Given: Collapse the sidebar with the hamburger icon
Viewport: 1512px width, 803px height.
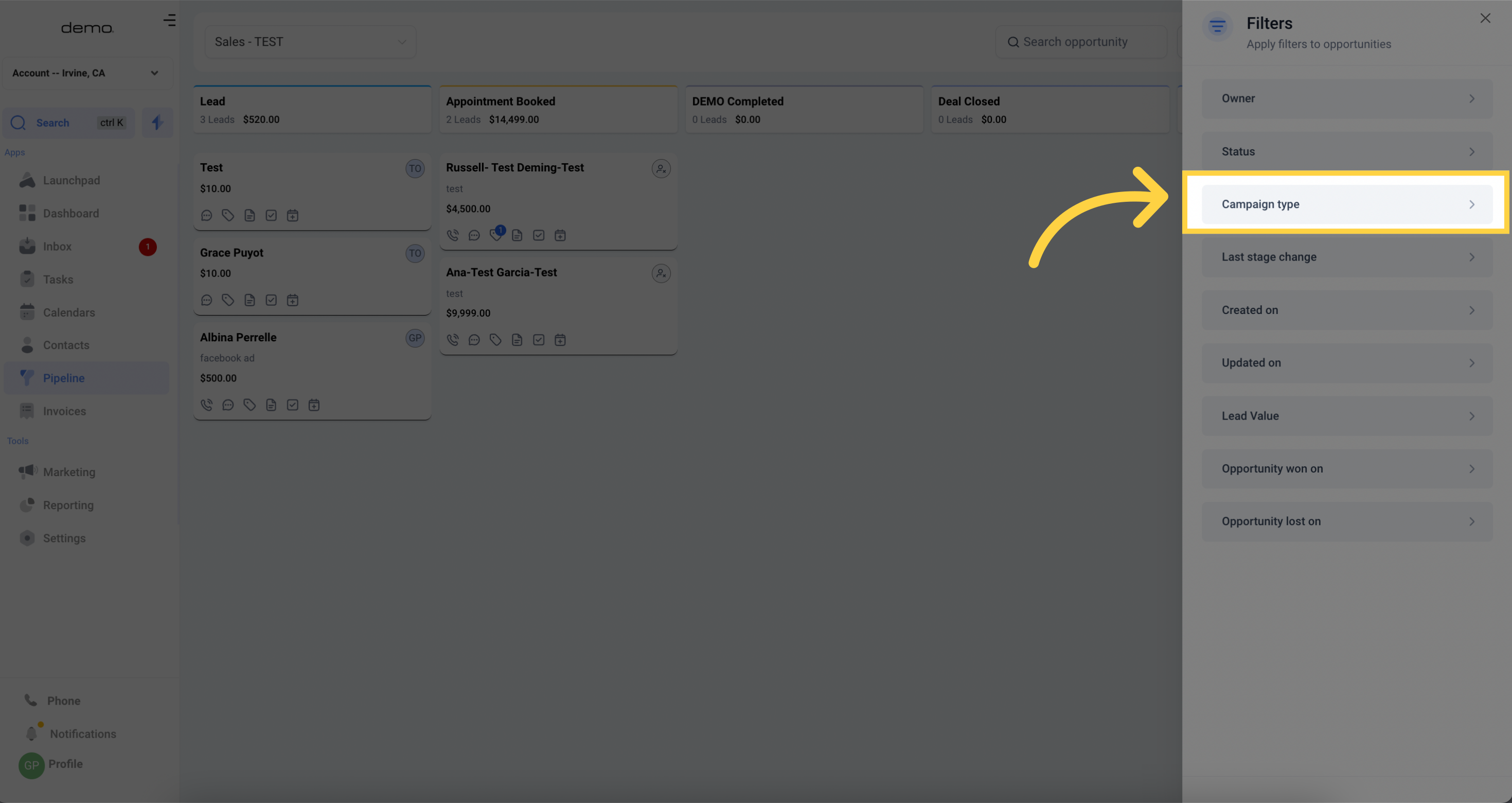Looking at the screenshot, I should point(170,20).
